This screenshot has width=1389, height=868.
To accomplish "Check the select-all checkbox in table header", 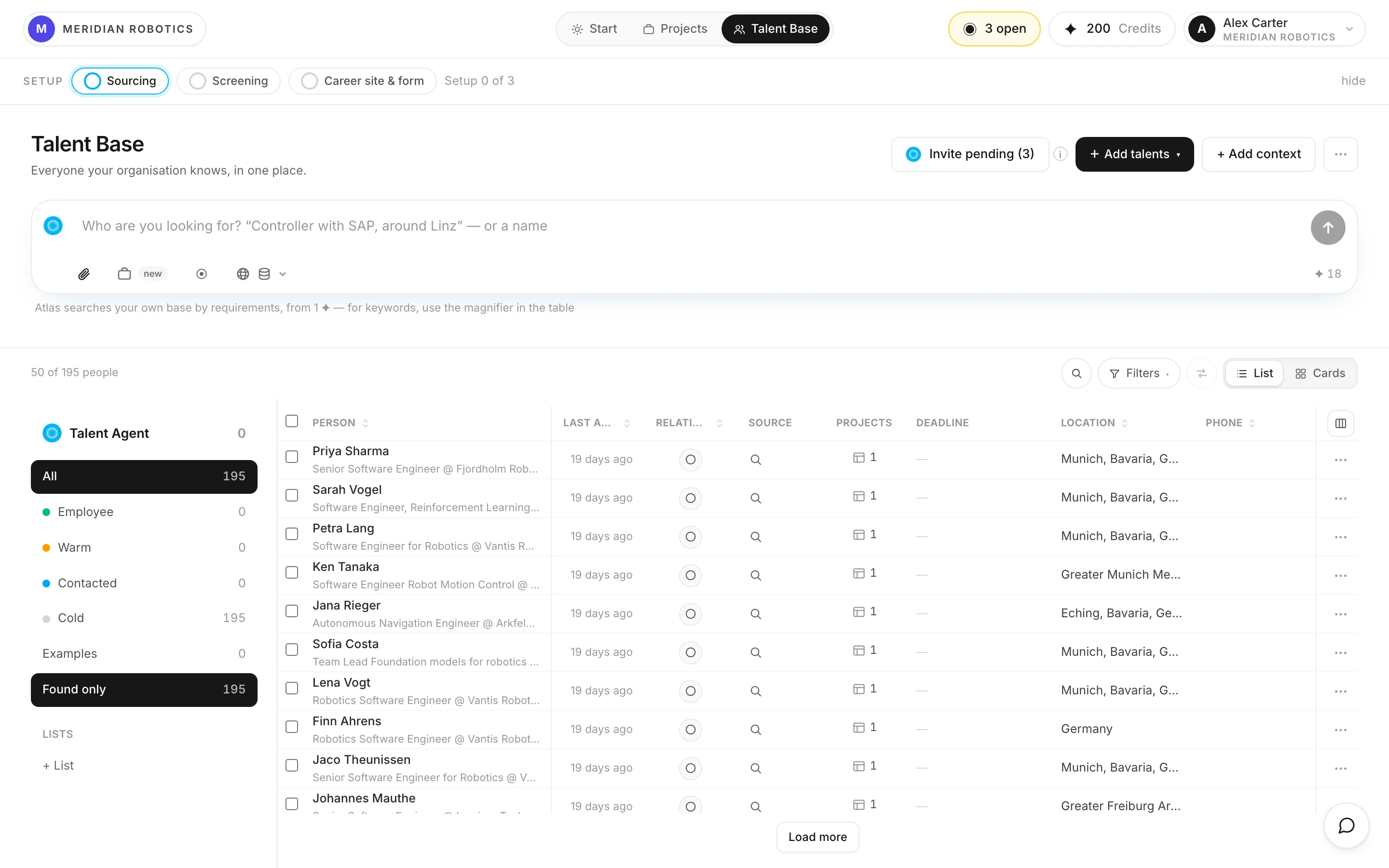I will [292, 421].
